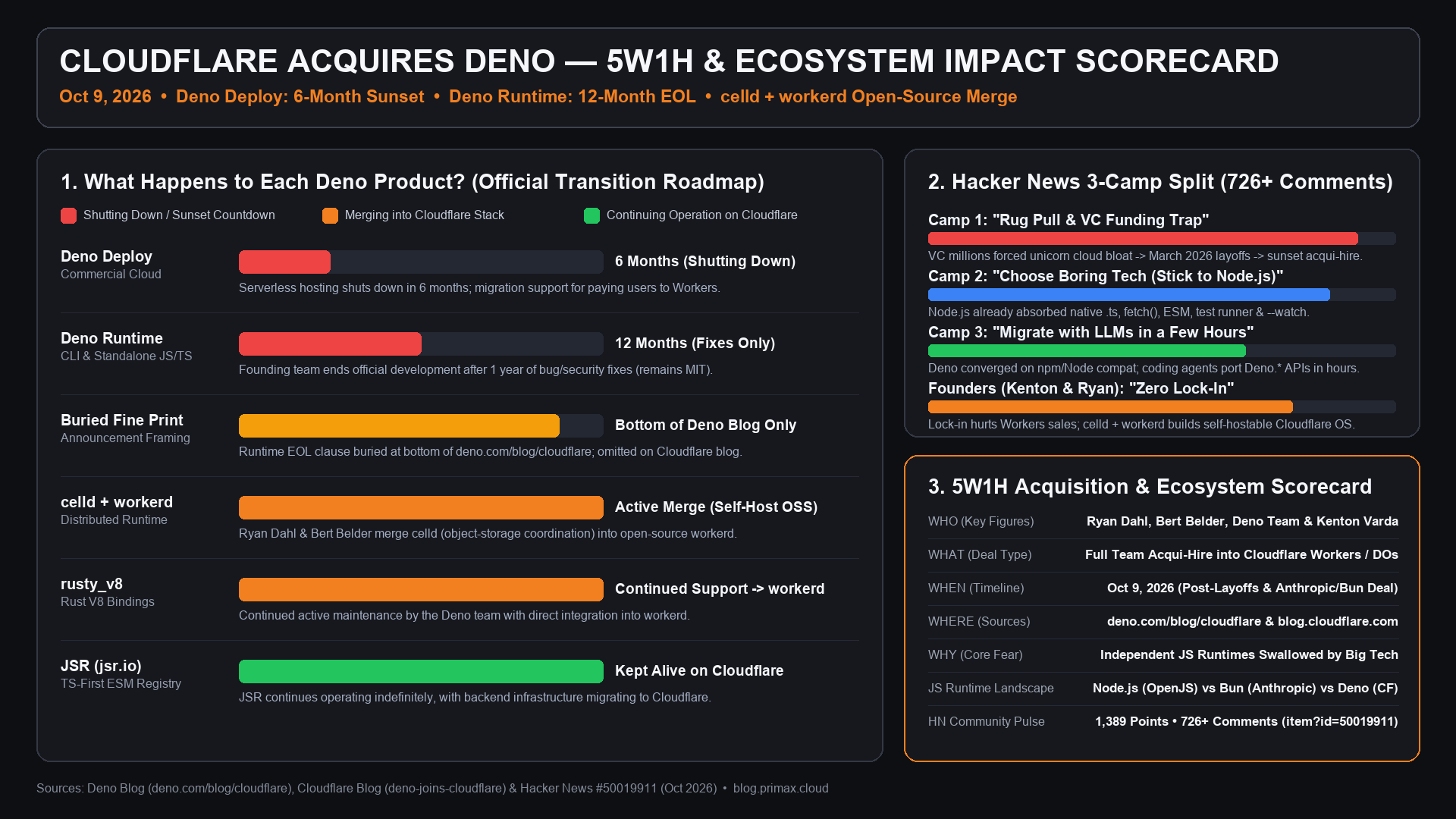Click 'Commercial Cloud' under Deno Deploy
1456x819 pixels.
pyautogui.click(x=111, y=274)
